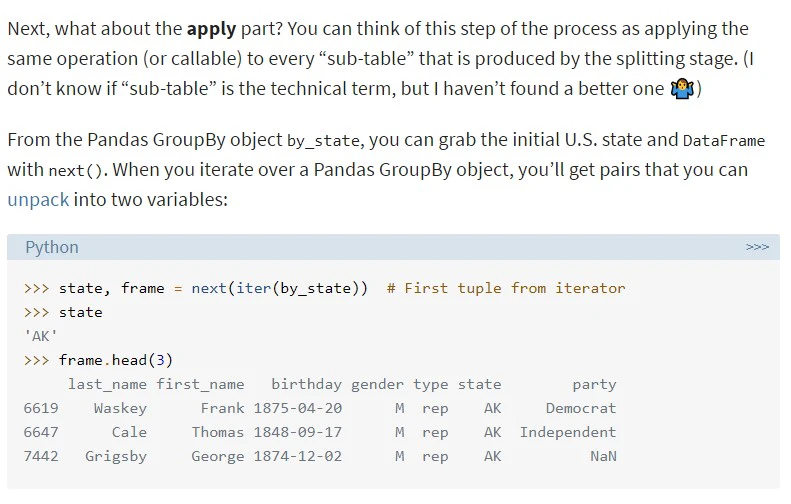This screenshot has height=504, width=791.
Task: Select the by_state inline code
Action: (323, 140)
